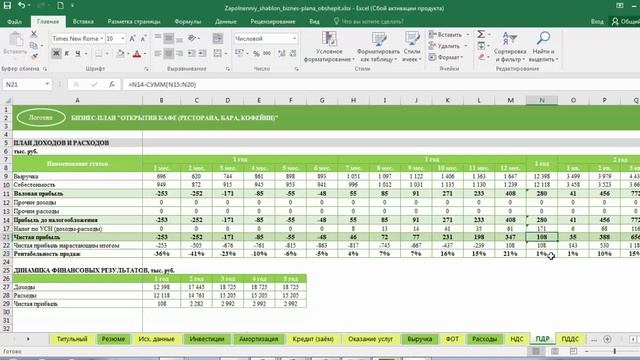Apply percent style format

(256, 53)
